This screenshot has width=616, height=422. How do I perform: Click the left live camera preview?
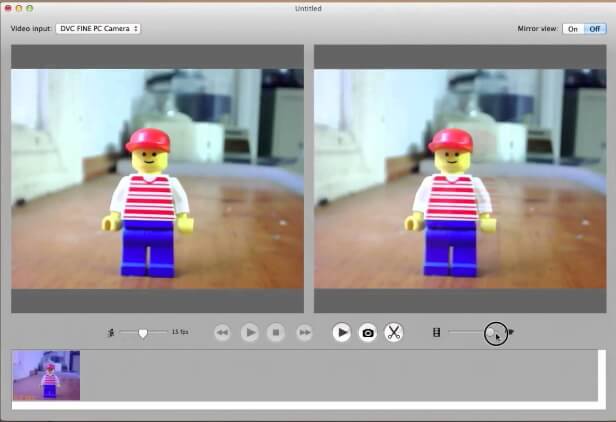pyautogui.click(x=157, y=179)
